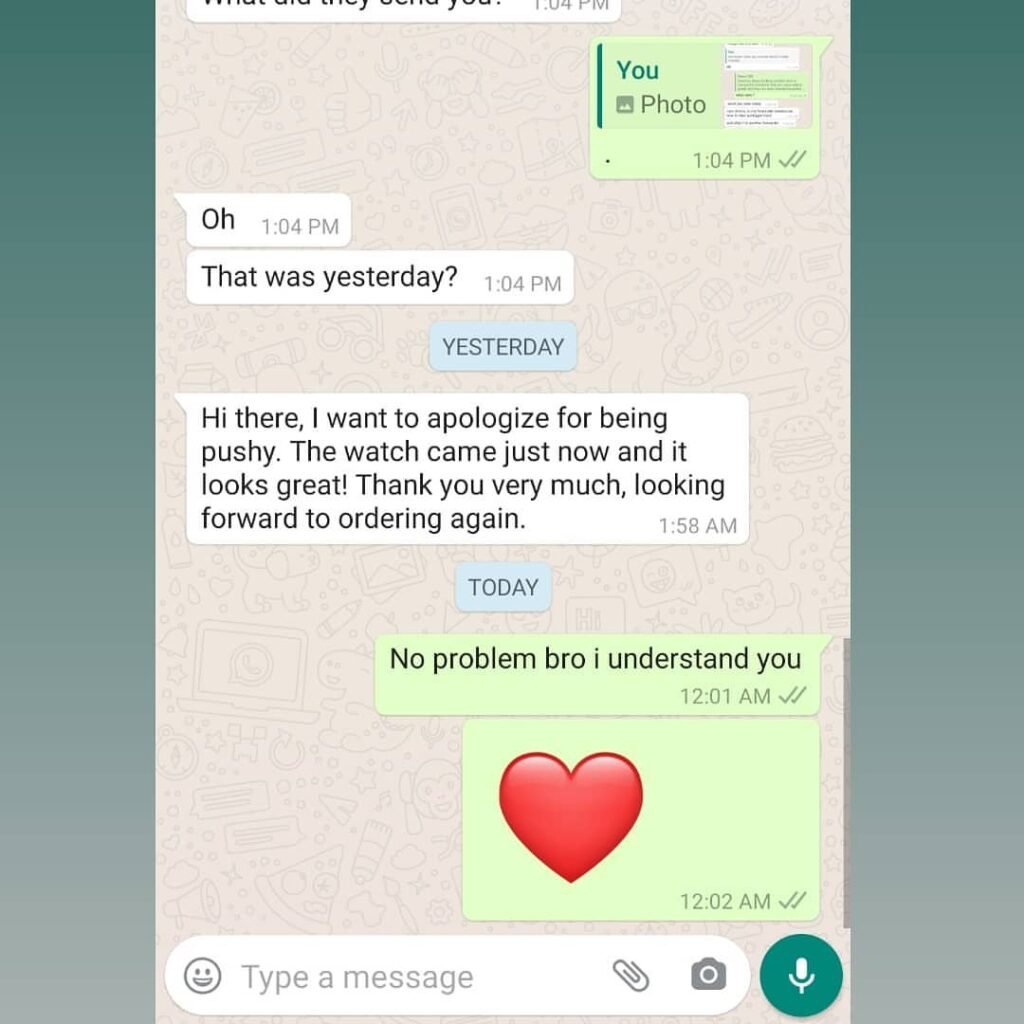This screenshot has width=1024, height=1024.
Task: Tap read ticks on 1:04 PM photo reply
Action: (793, 160)
